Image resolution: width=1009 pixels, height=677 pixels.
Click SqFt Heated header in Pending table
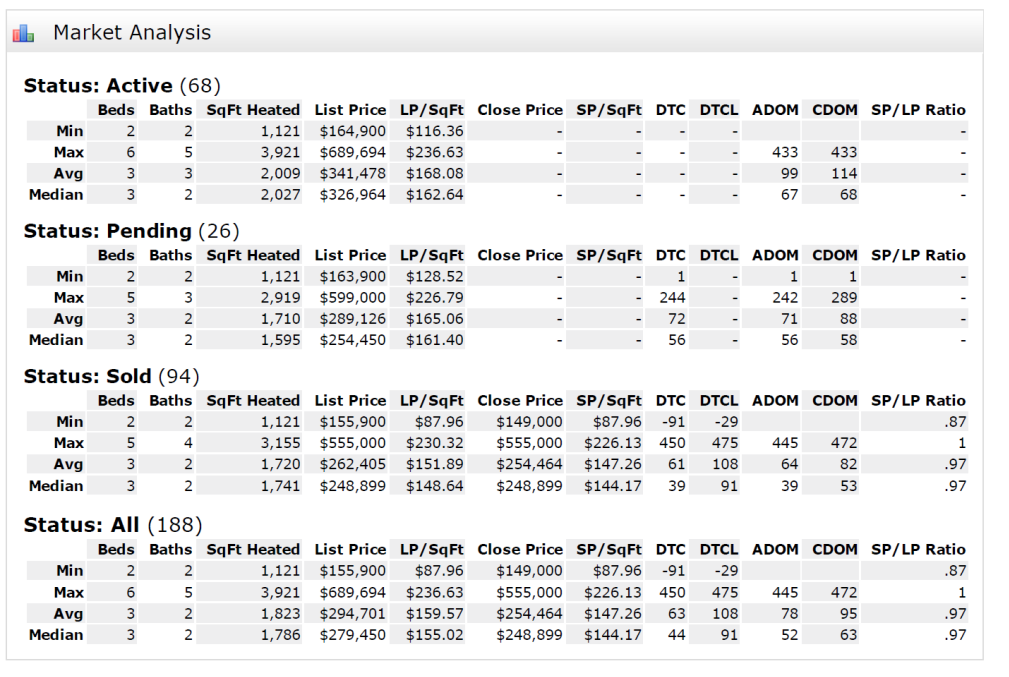point(253,255)
